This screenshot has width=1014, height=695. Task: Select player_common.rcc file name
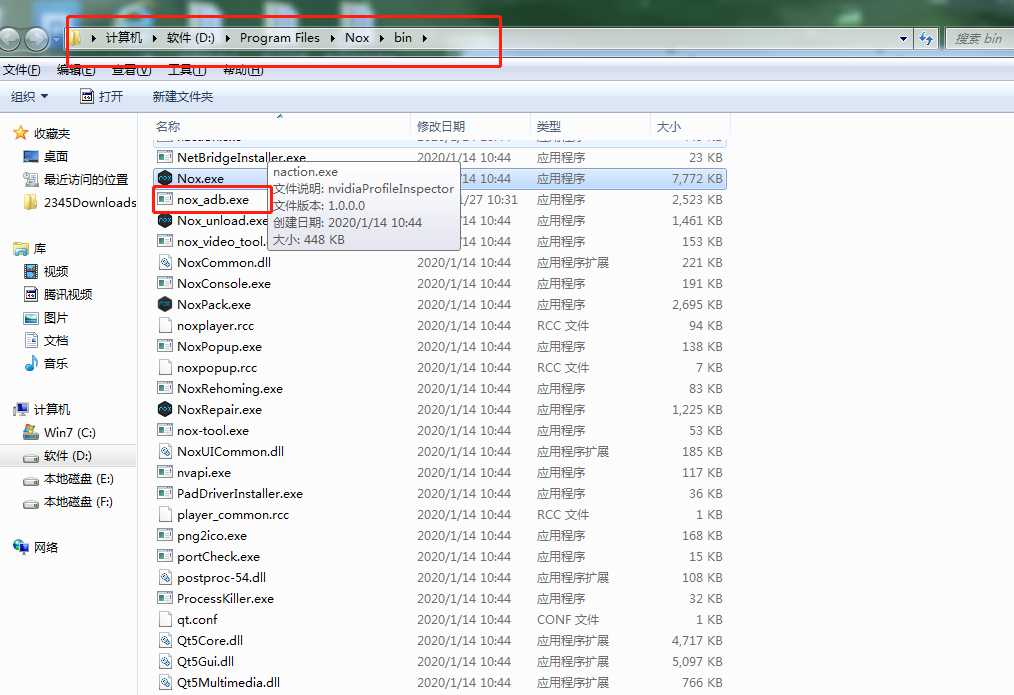[x=233, y=515]
